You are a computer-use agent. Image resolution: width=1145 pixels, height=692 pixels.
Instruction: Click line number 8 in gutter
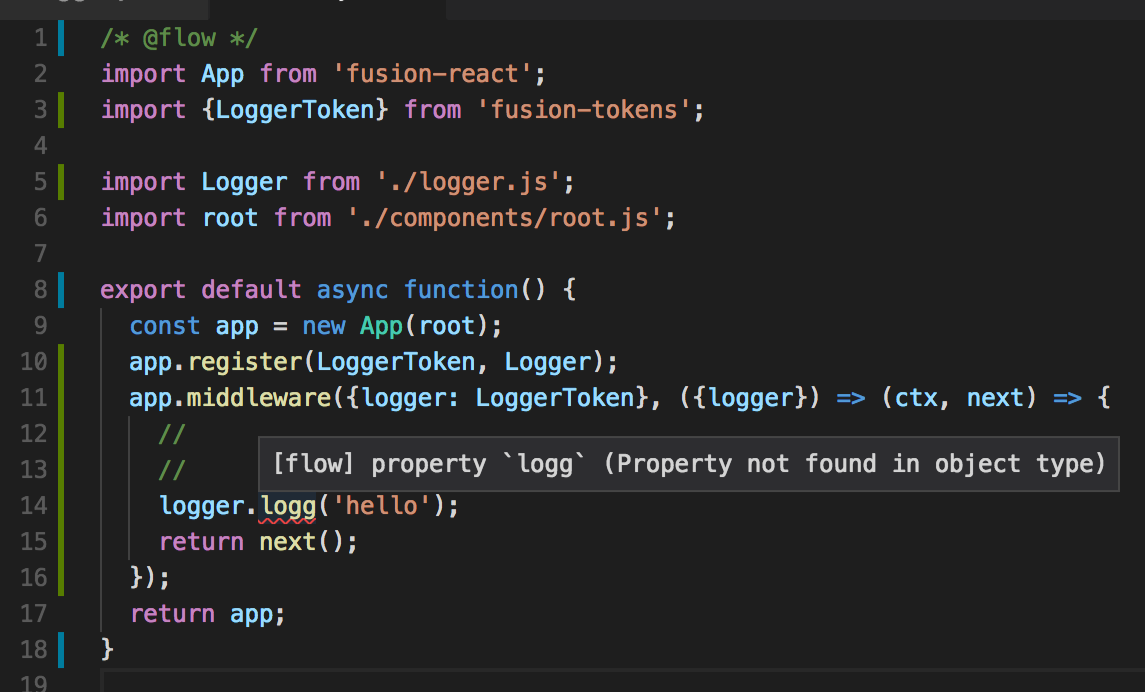pyautogui.click(x=41, y=290)
